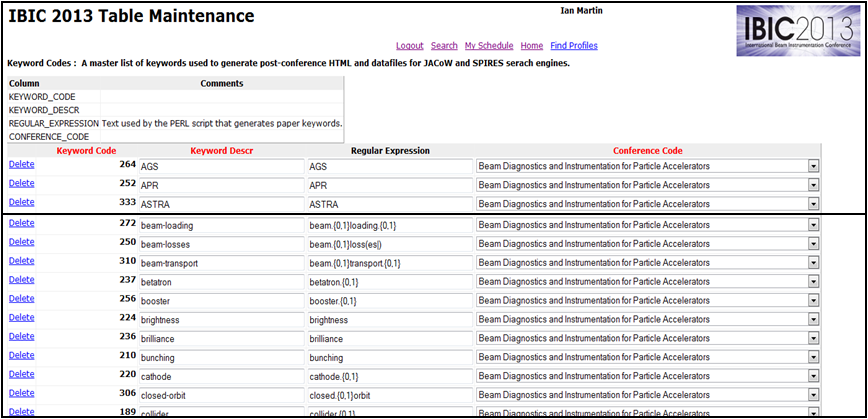Delete the cathode keyword row
The image size is (868, 419).
22,374
